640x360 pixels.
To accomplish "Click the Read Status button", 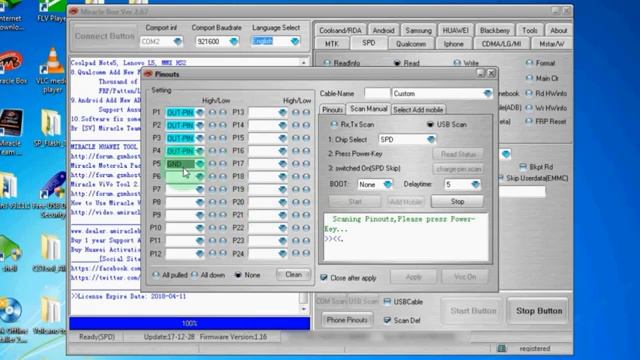I will click(458, 154).
